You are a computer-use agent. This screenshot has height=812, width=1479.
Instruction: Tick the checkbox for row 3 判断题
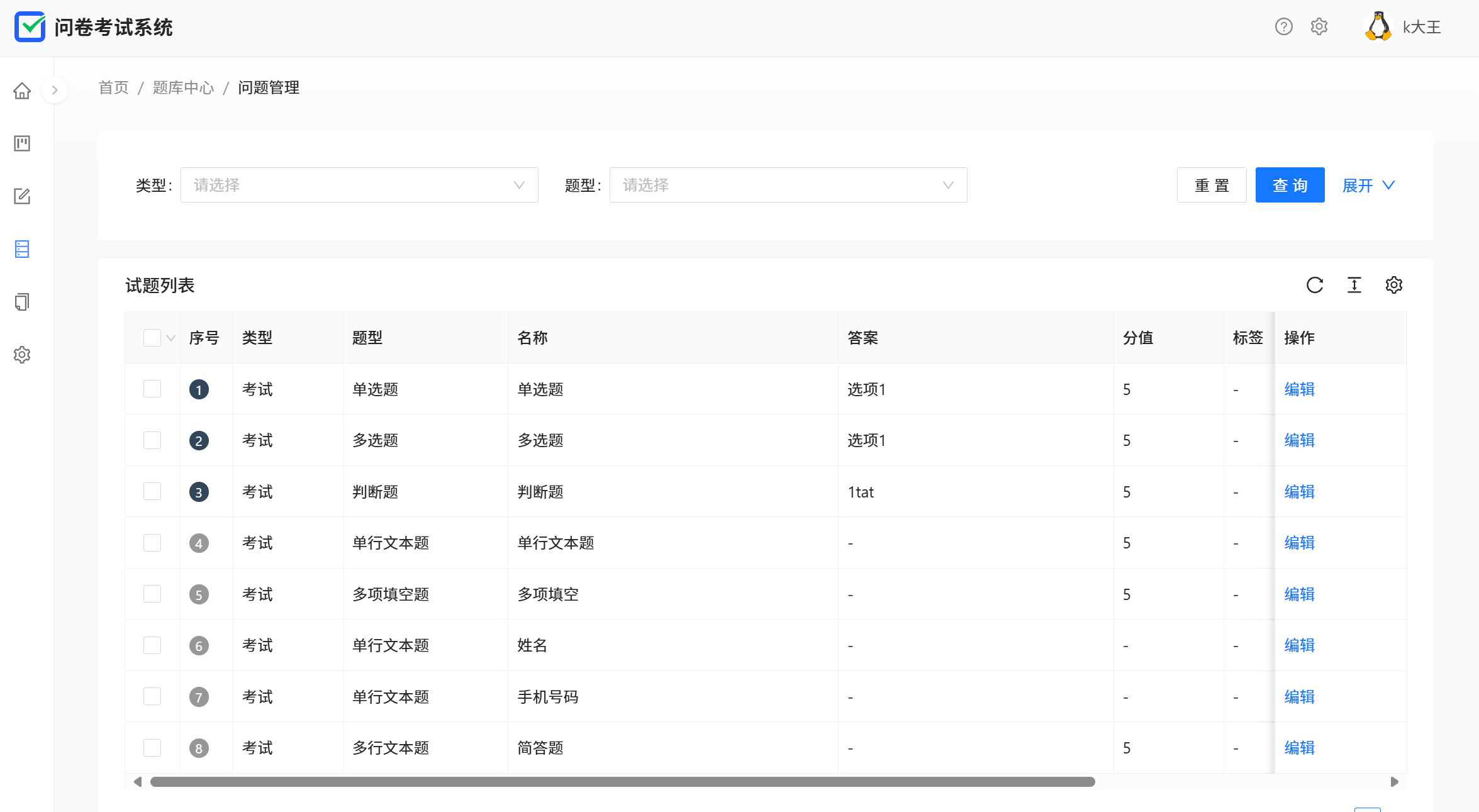[152, 491]
